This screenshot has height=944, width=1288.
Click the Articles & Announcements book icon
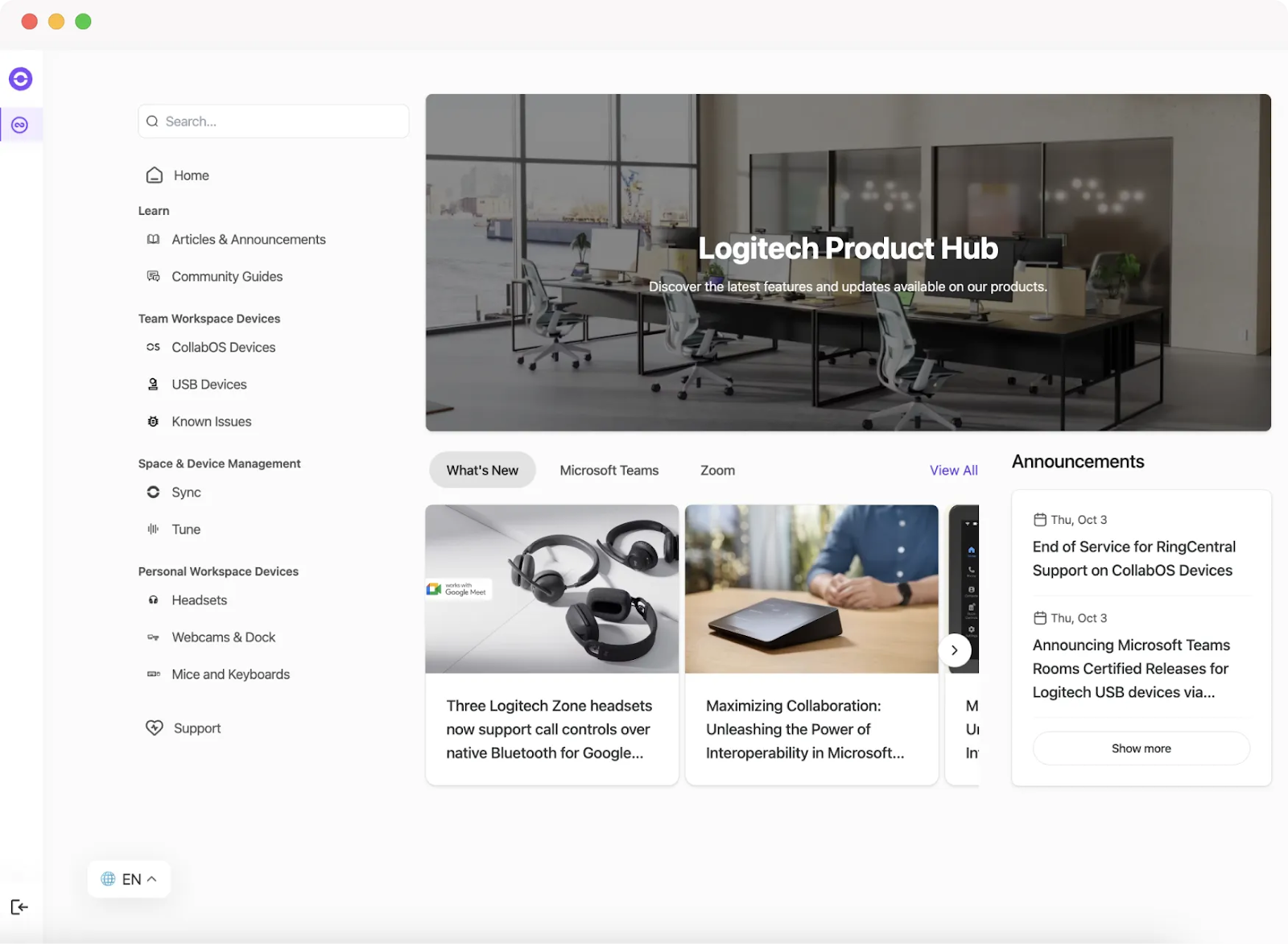(x=154, y=240)
